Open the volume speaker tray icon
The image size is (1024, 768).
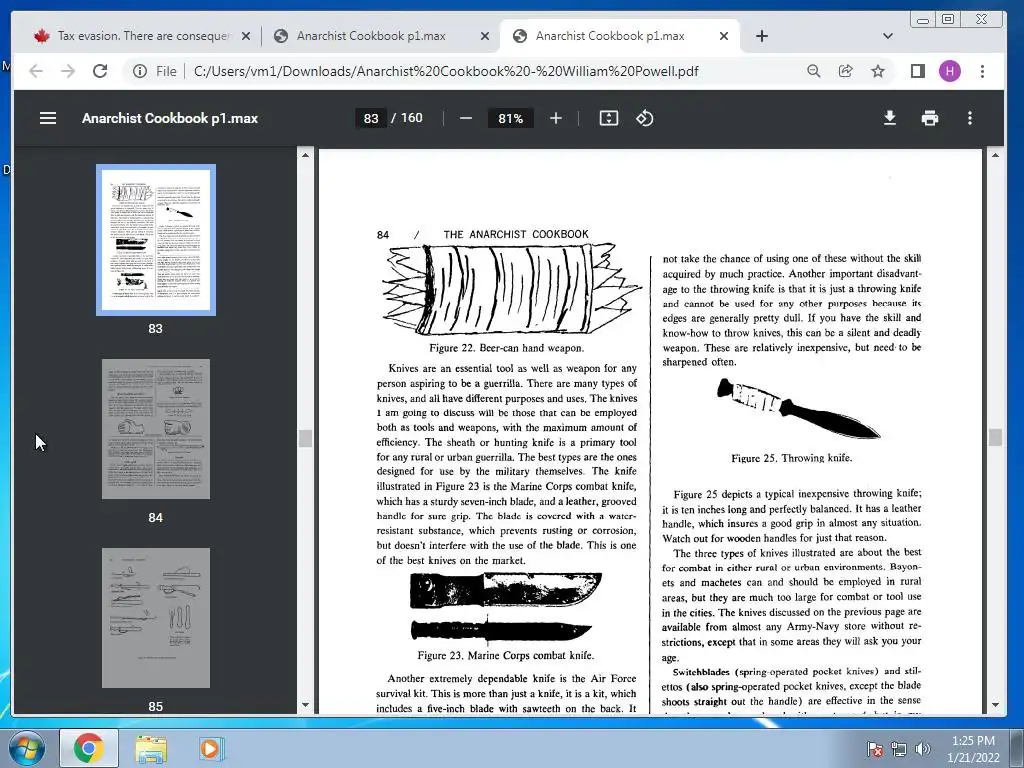point(922,749)
